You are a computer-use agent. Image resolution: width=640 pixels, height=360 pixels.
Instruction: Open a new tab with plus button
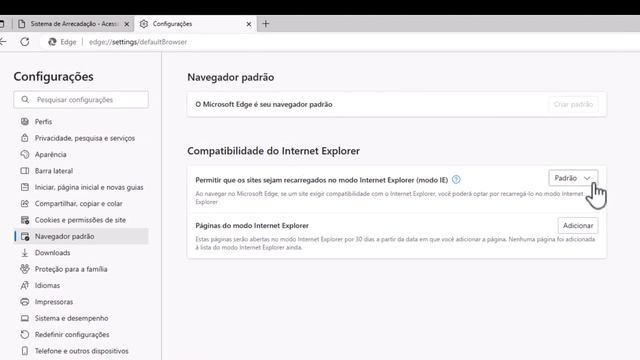click(x=266, y=24)
